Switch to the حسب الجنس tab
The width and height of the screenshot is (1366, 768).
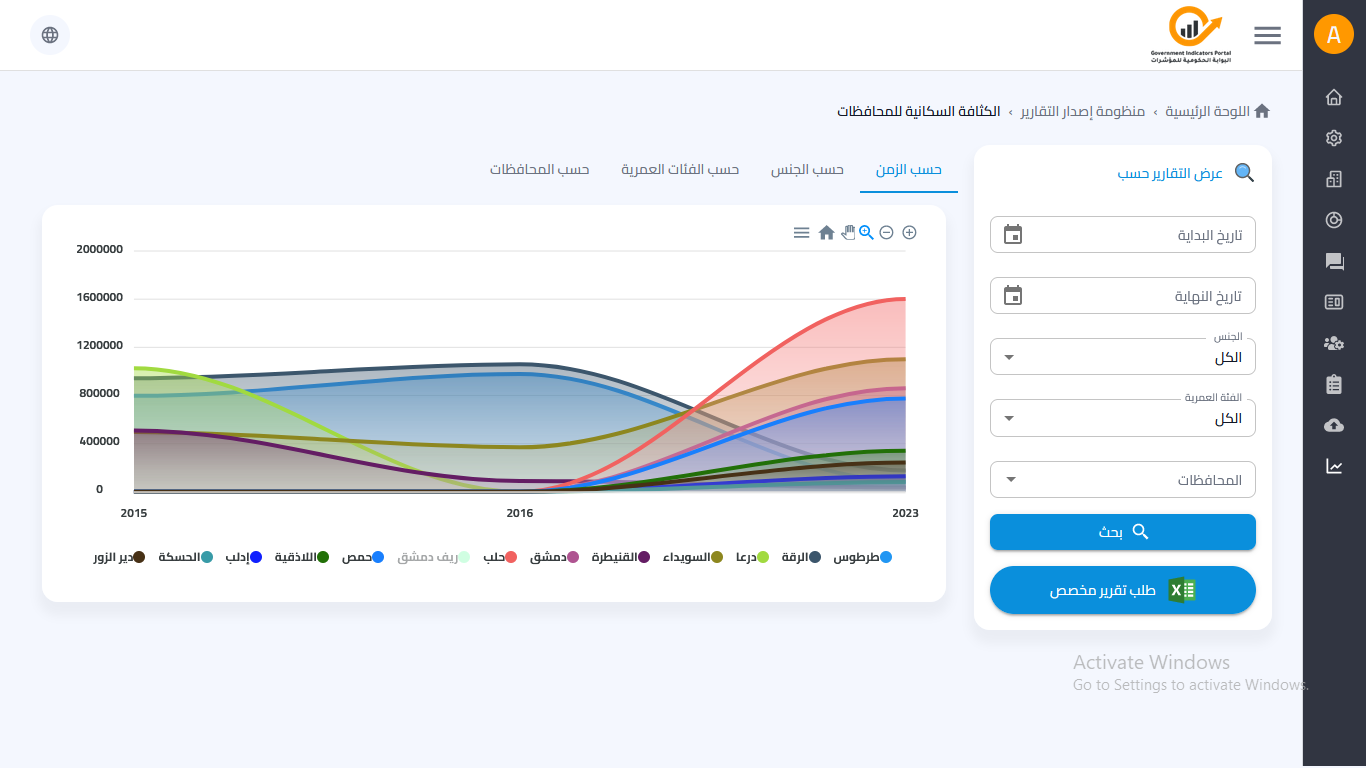pos(807,170)
